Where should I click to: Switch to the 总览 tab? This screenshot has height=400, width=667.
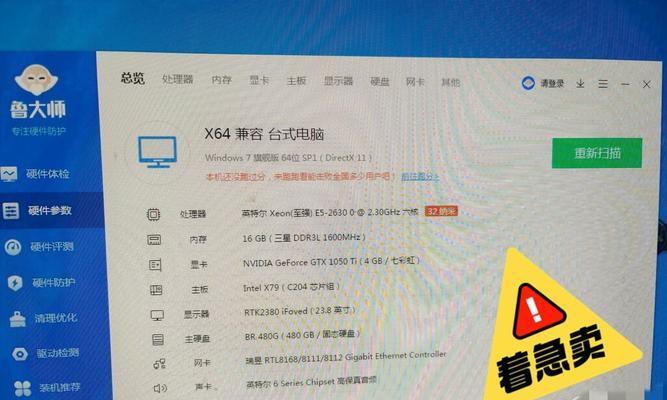click(133, 78)
